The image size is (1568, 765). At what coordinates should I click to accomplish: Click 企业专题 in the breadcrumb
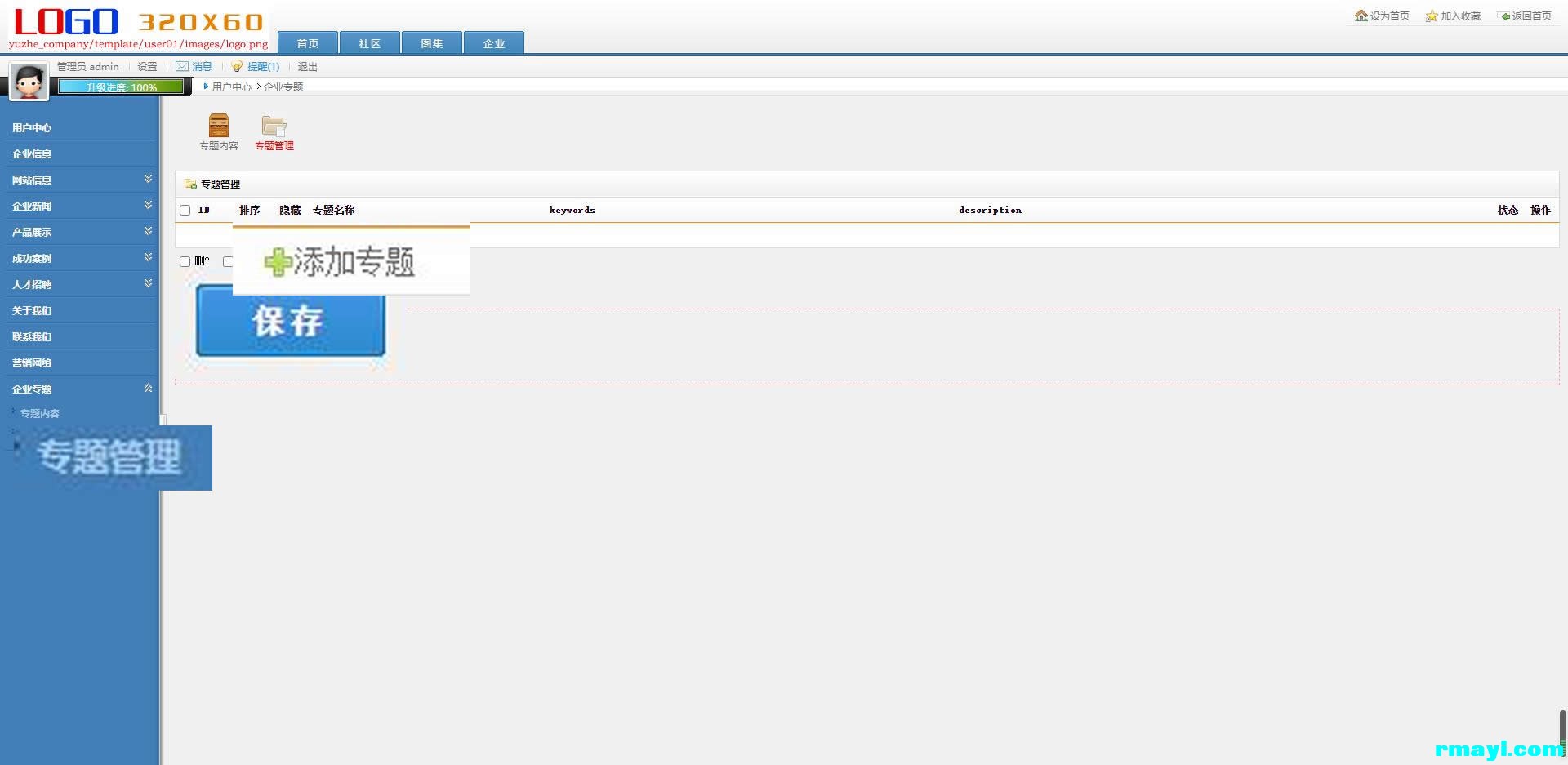point(283,87)
